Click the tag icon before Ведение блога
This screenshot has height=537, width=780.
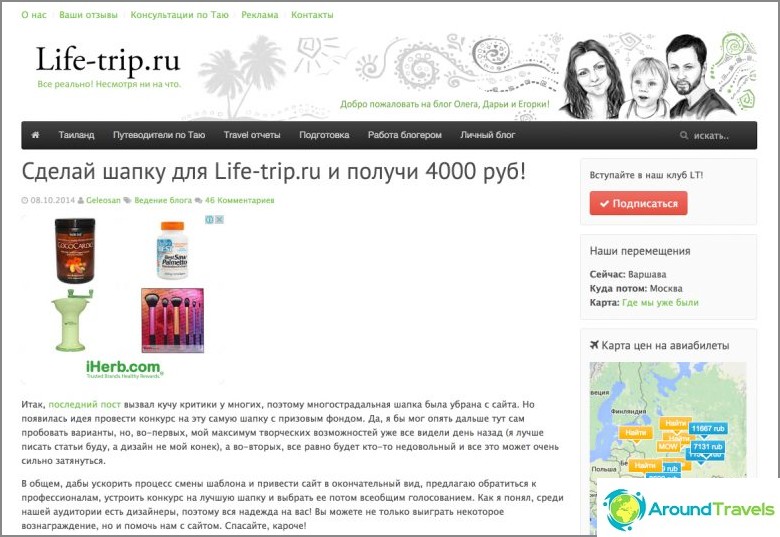coord(127,200)
